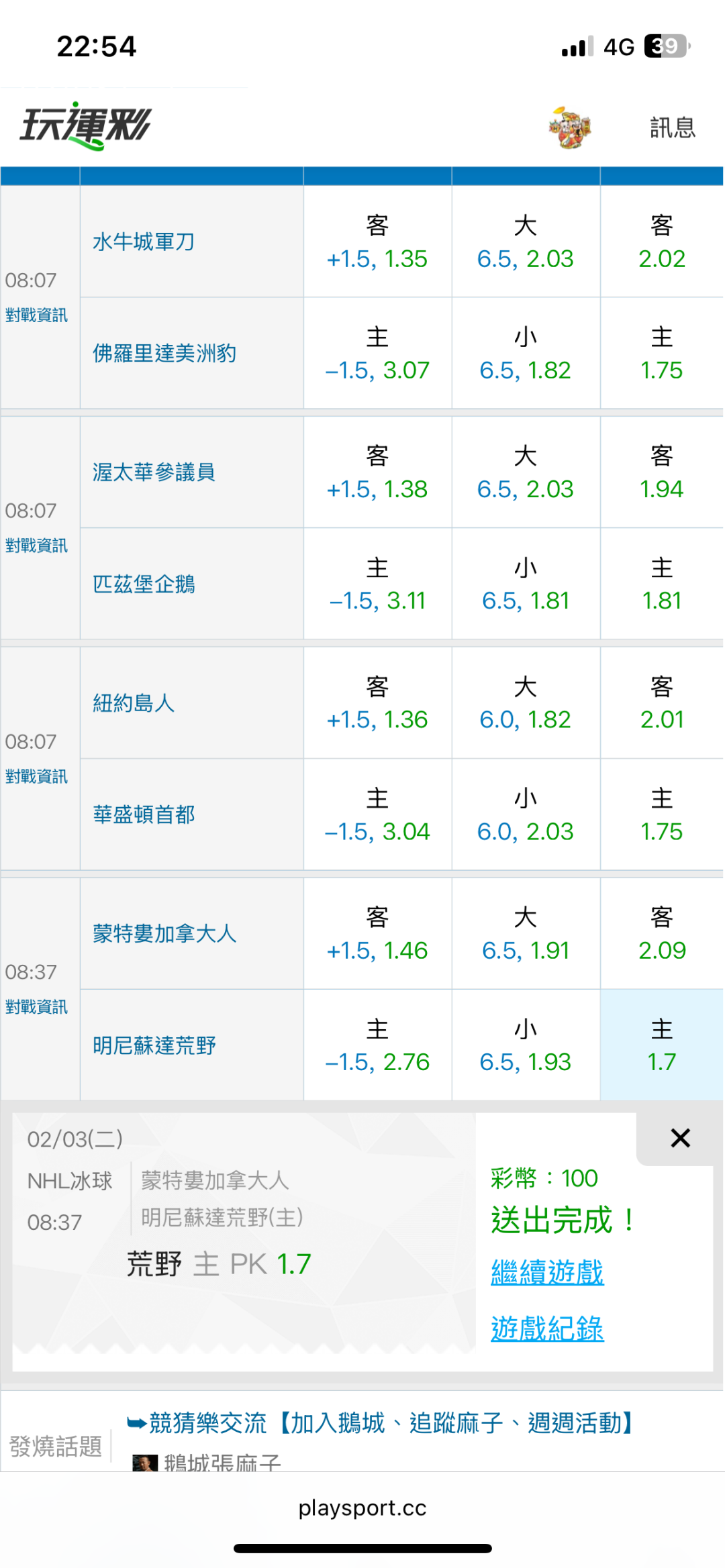Click the 玩運彩 logo

[85, 125]
